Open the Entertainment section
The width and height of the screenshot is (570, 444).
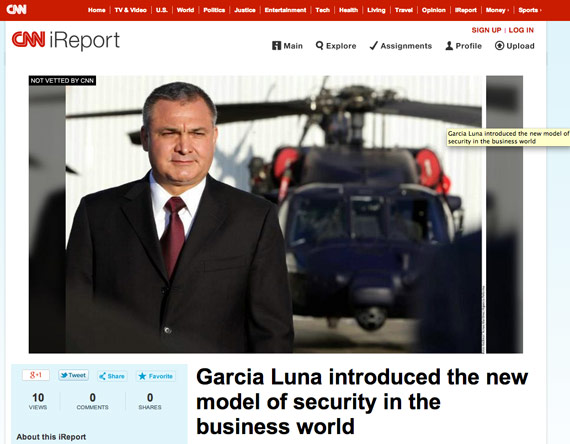[285, 10]
